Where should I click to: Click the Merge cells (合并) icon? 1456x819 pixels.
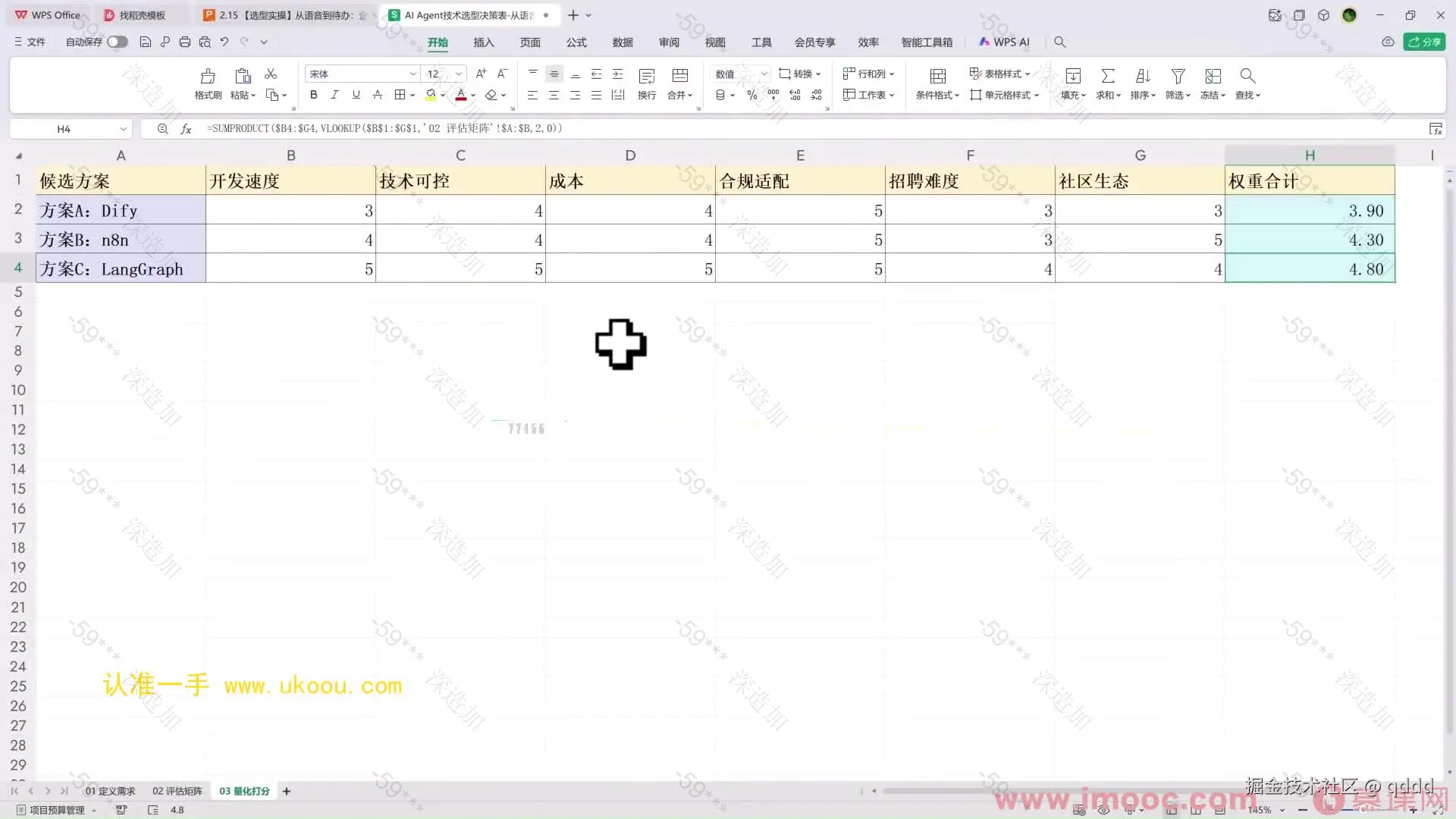(x=680, y=76)
